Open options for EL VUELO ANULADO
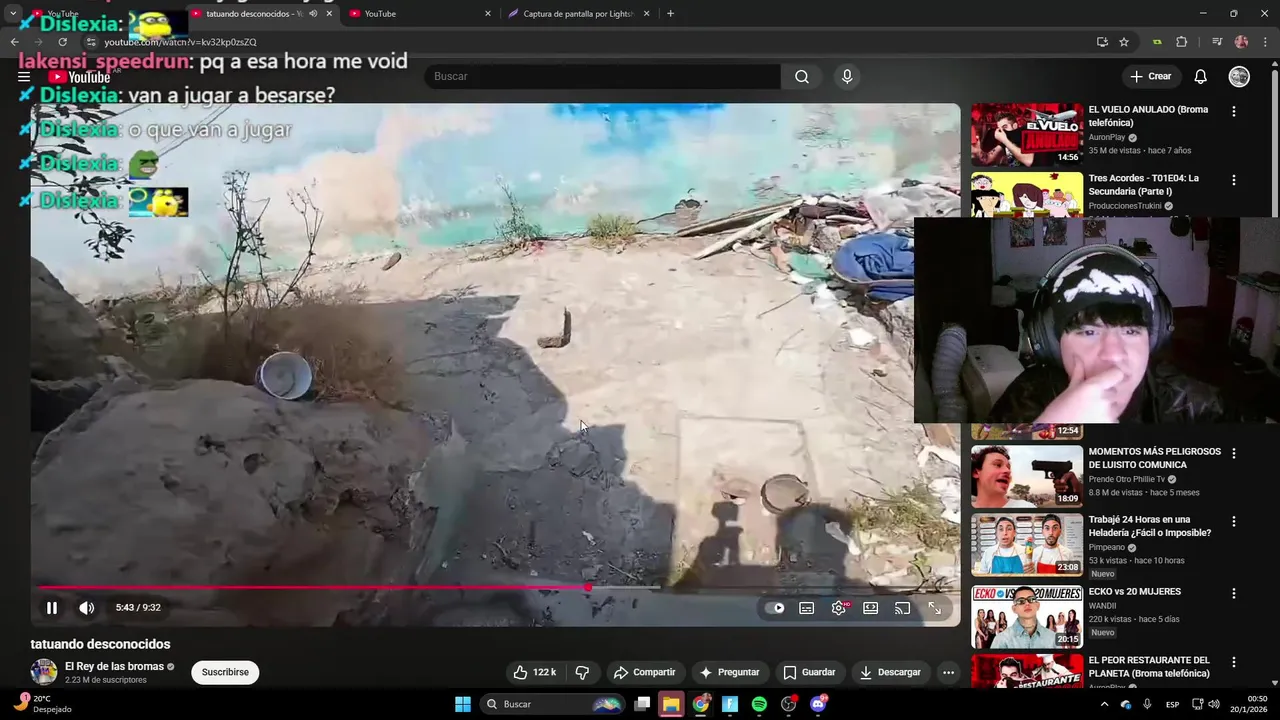The width and height of the screenshot is (1280, 720). pos(1234,112)
